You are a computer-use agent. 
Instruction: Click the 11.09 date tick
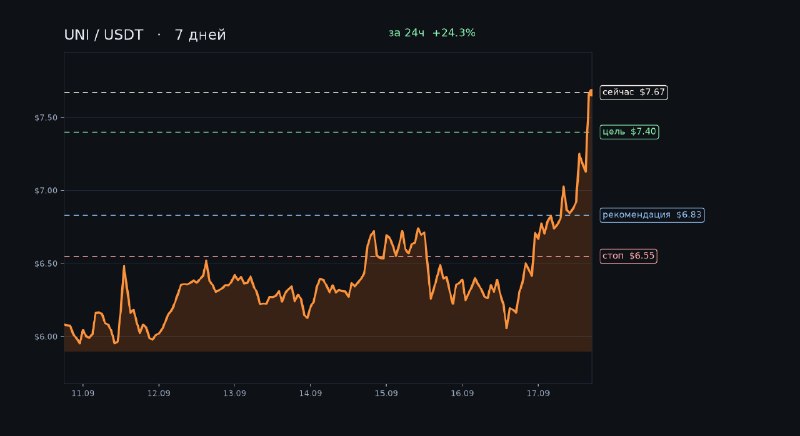tap(83, 394)
